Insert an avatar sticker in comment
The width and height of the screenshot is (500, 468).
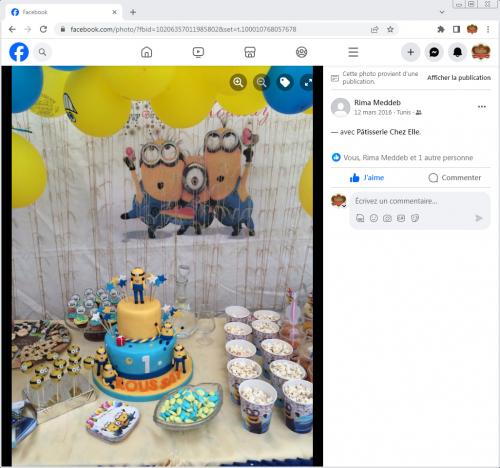360,218
